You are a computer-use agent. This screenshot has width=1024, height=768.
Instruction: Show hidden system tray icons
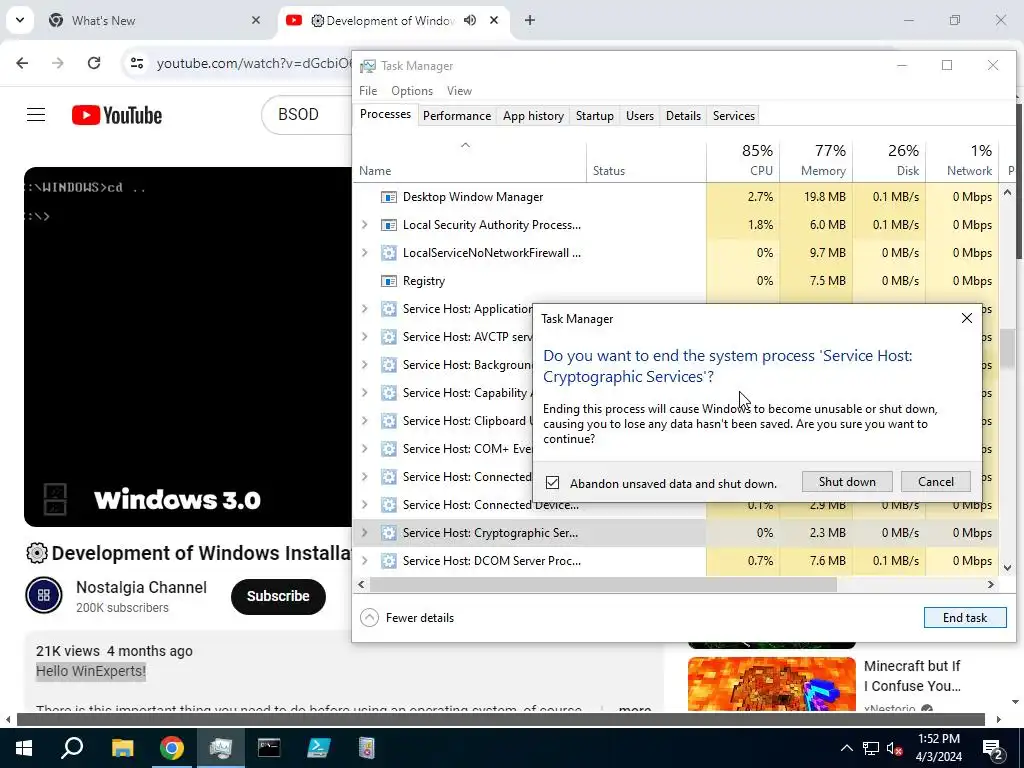coord(846,748)
